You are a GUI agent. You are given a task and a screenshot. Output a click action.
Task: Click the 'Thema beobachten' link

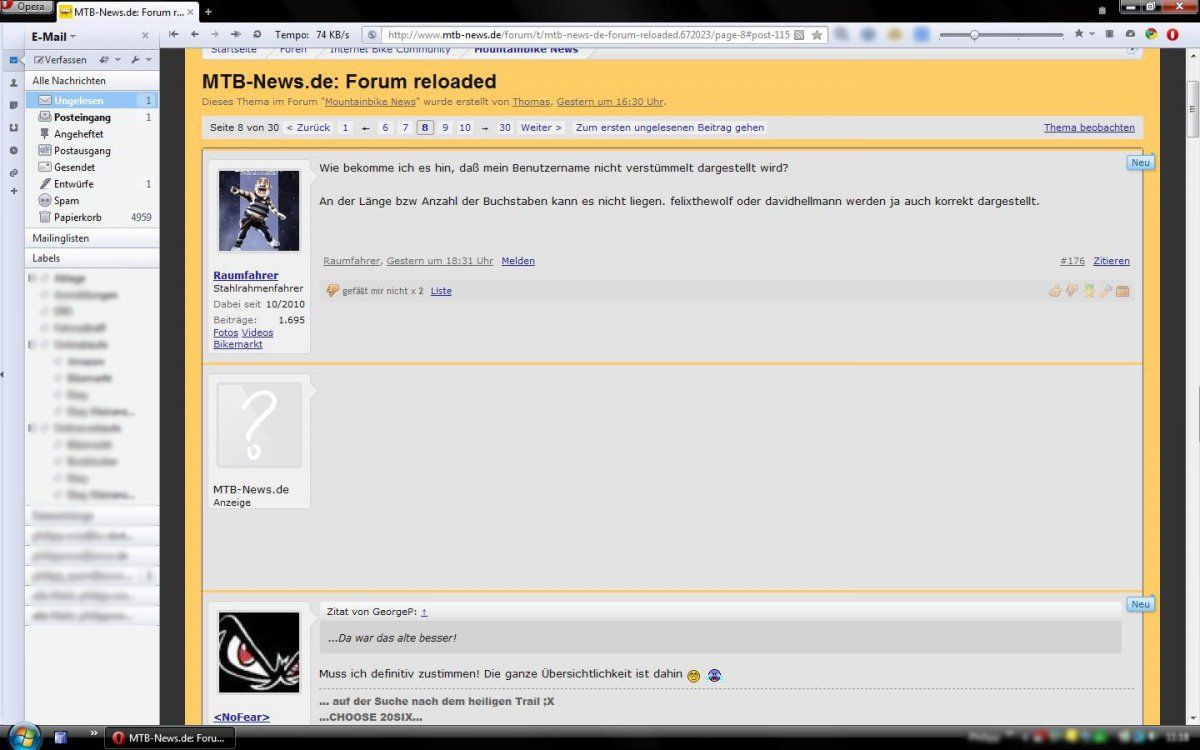click(1089, 128)
